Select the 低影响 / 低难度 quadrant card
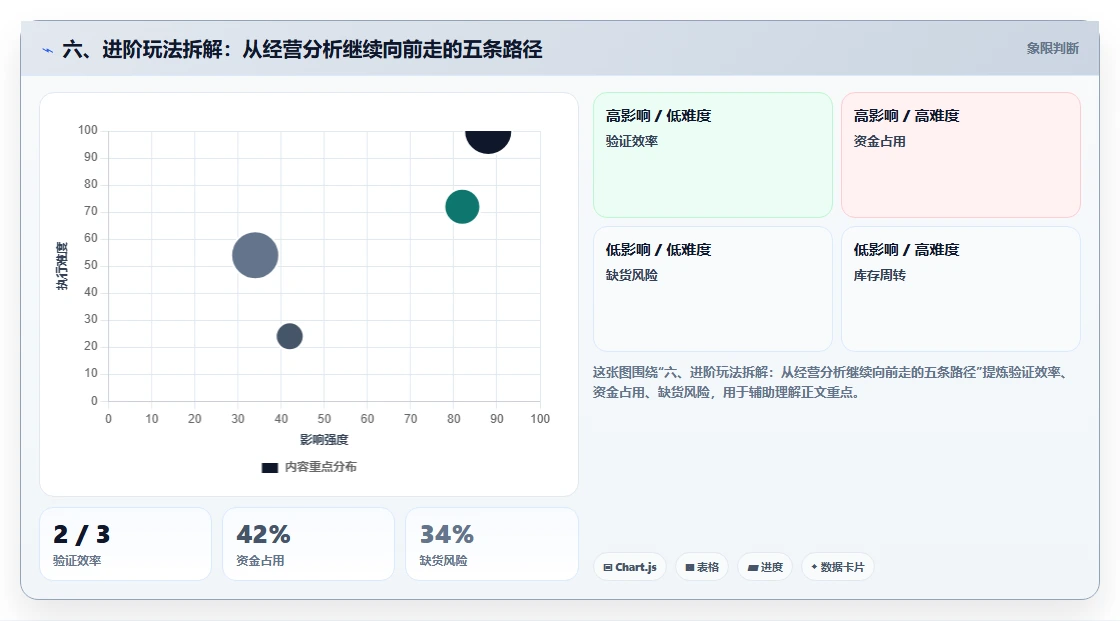1120x621 pixels. (713, 289)
